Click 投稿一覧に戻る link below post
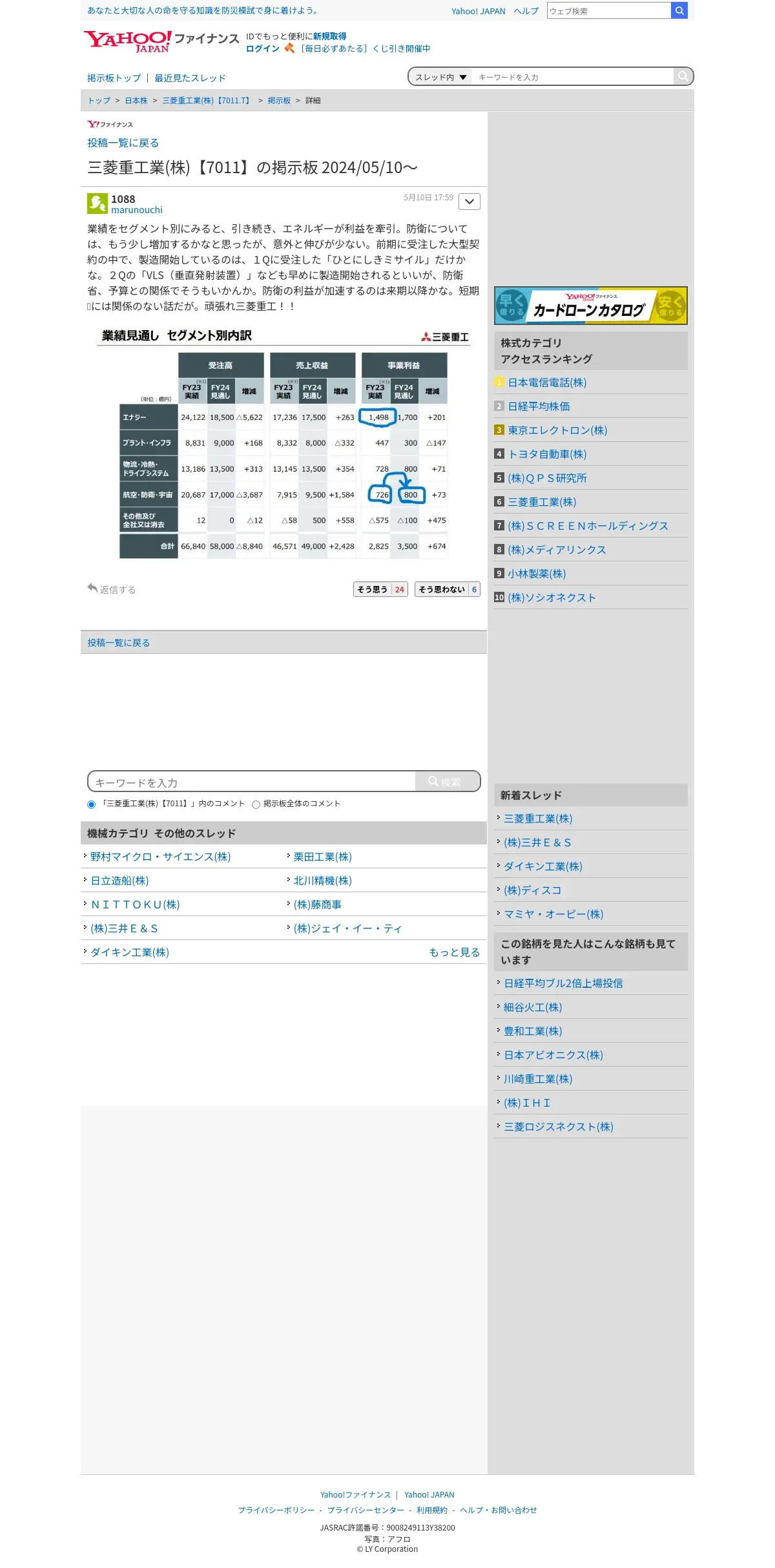The width and height of the screenshot is (775, 1568). [118, 643]
